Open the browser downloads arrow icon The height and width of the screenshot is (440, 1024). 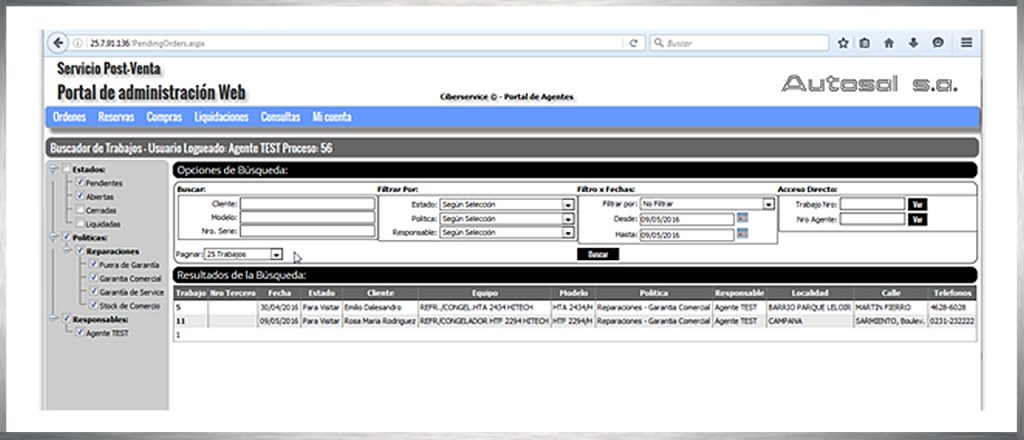tap(913, 43)
